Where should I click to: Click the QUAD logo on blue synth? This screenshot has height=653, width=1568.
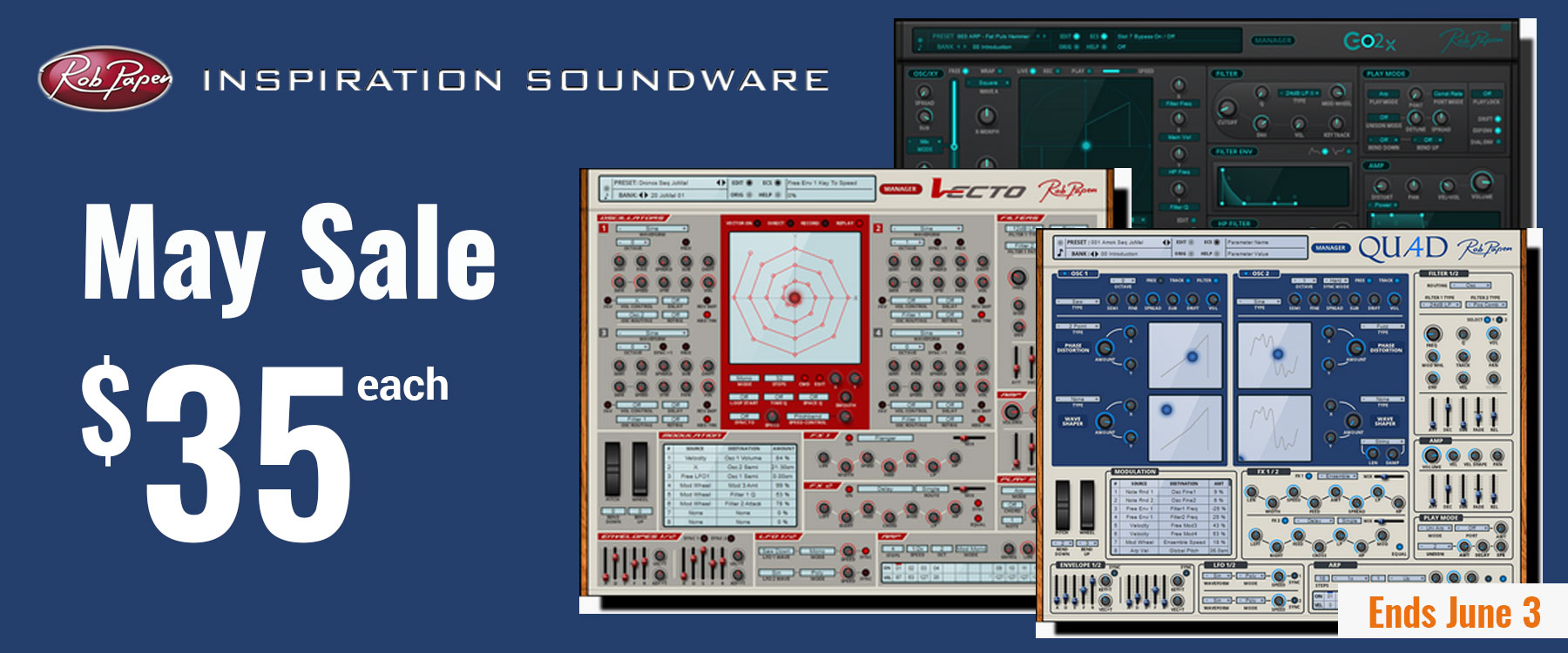pyautogui.click(x=1403, y=249)
